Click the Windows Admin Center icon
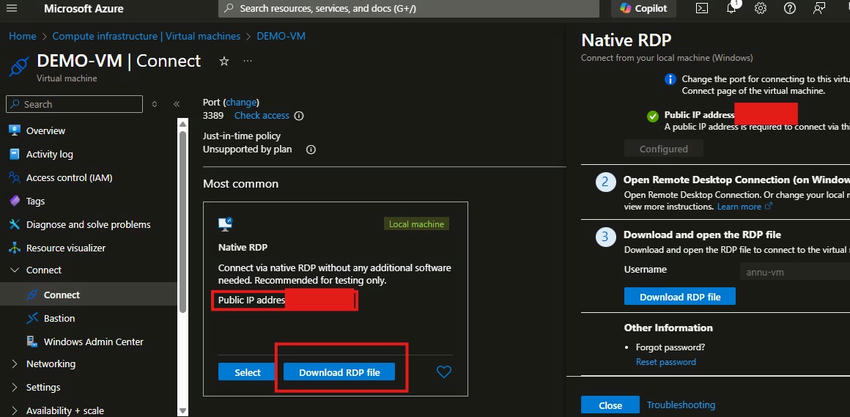This screenshot has height=417, width=850. tap(32, 342)
